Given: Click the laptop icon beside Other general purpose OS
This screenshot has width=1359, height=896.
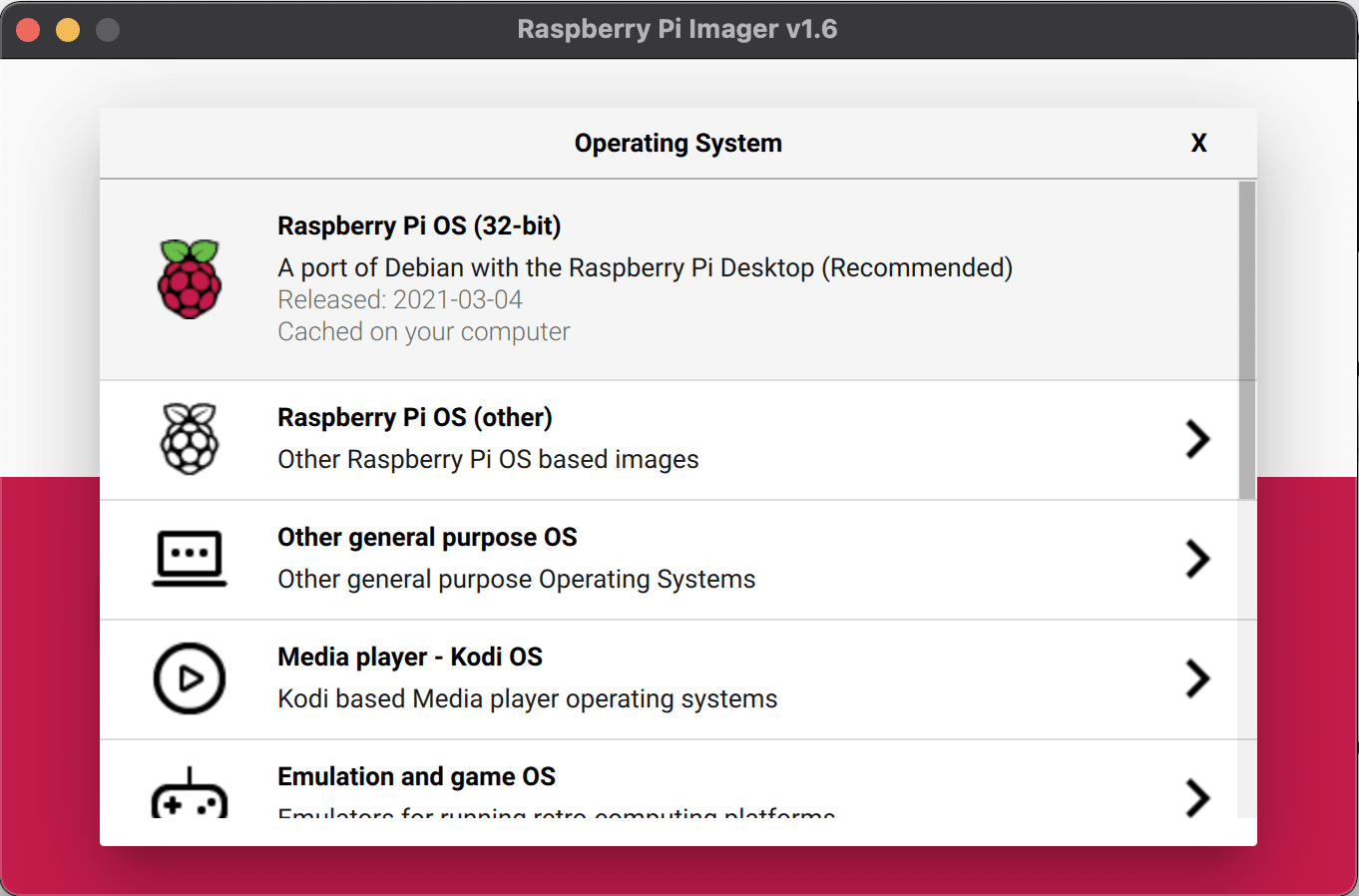Looking at the screenshot, I should click(x=190, y=559).
